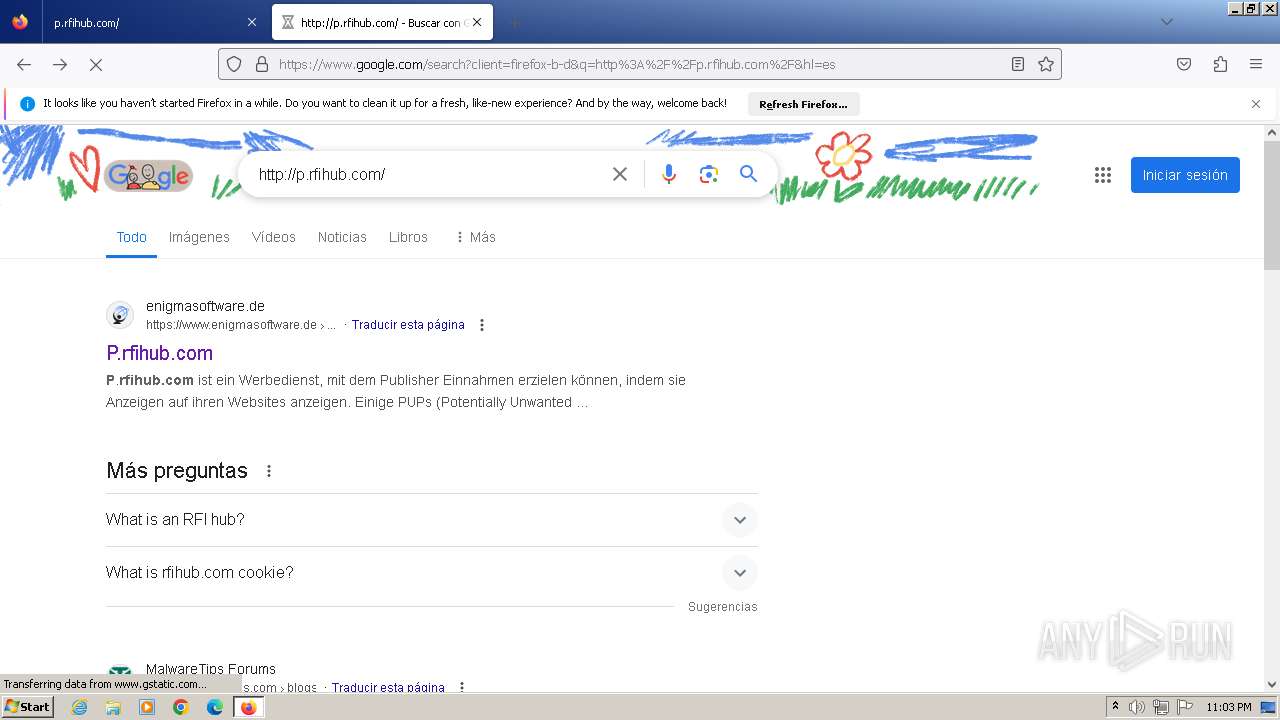Switch to the Noticias results tab
Viewport: 1280px width, 720px height.
click(342, 237)
